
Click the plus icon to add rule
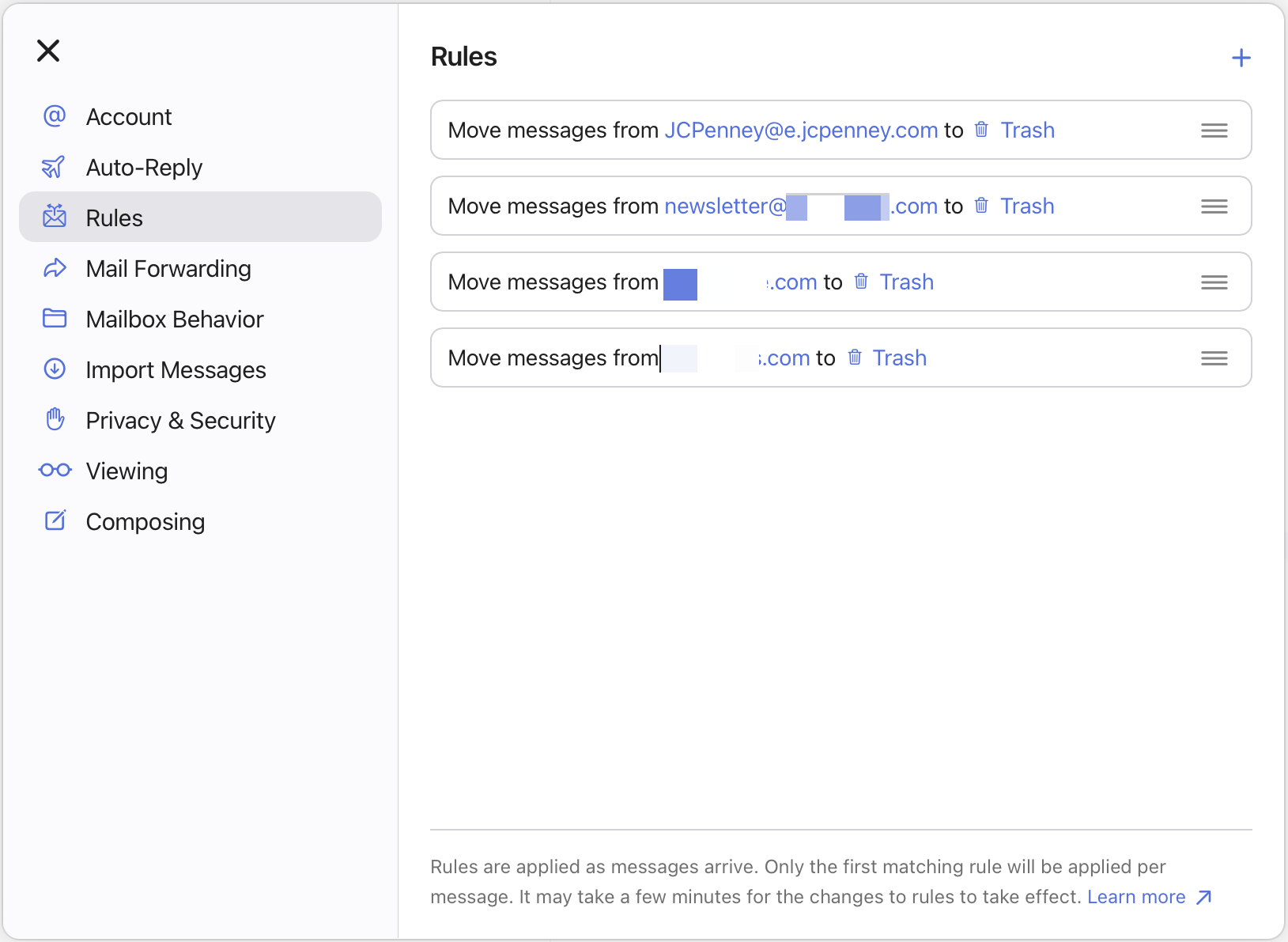tap(1241, 58)
